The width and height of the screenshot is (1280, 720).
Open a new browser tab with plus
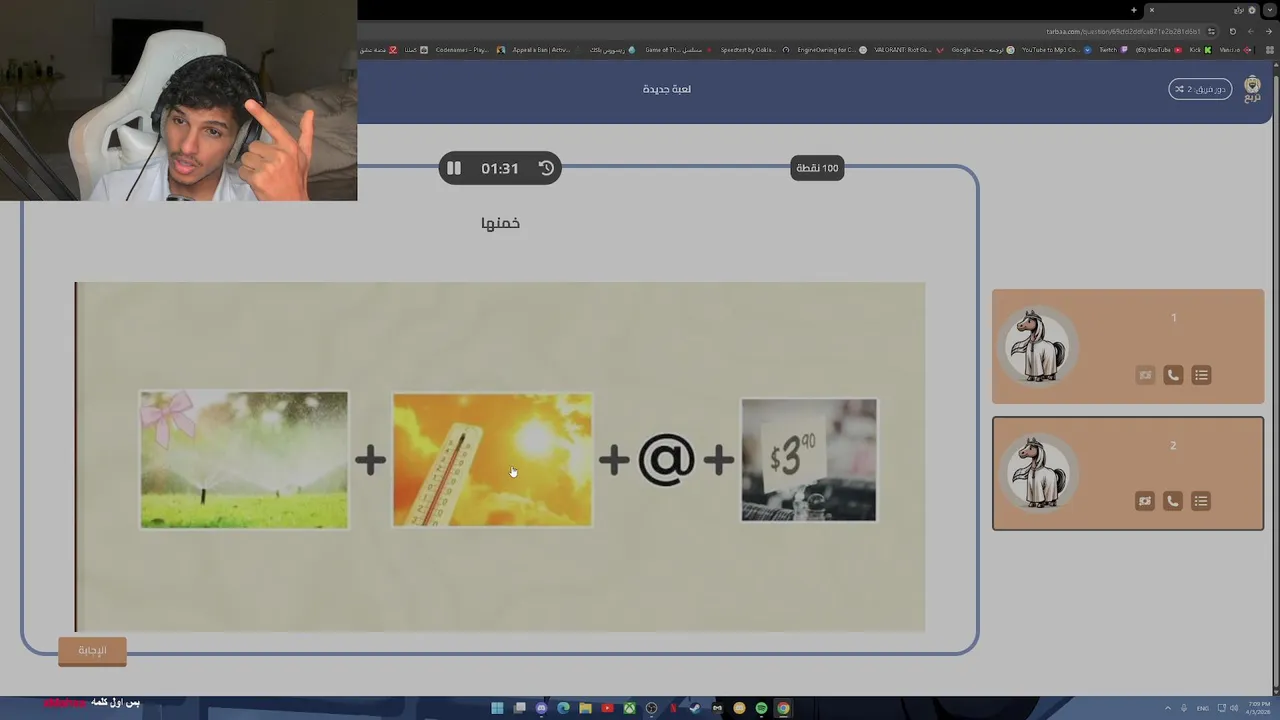[x=1134, y=10]
